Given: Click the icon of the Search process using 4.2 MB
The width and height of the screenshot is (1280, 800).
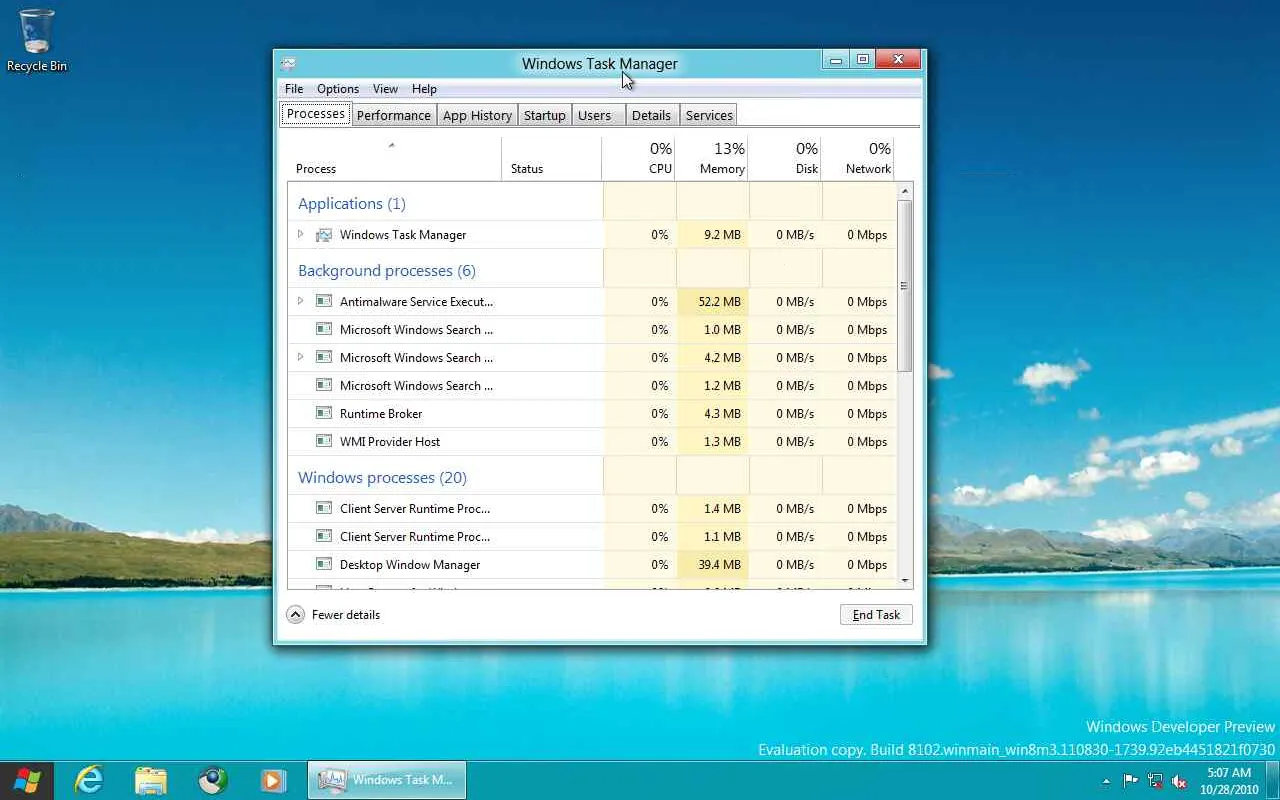Looking at the screenshot, I should pyautogui.click(x=324, y=357).
